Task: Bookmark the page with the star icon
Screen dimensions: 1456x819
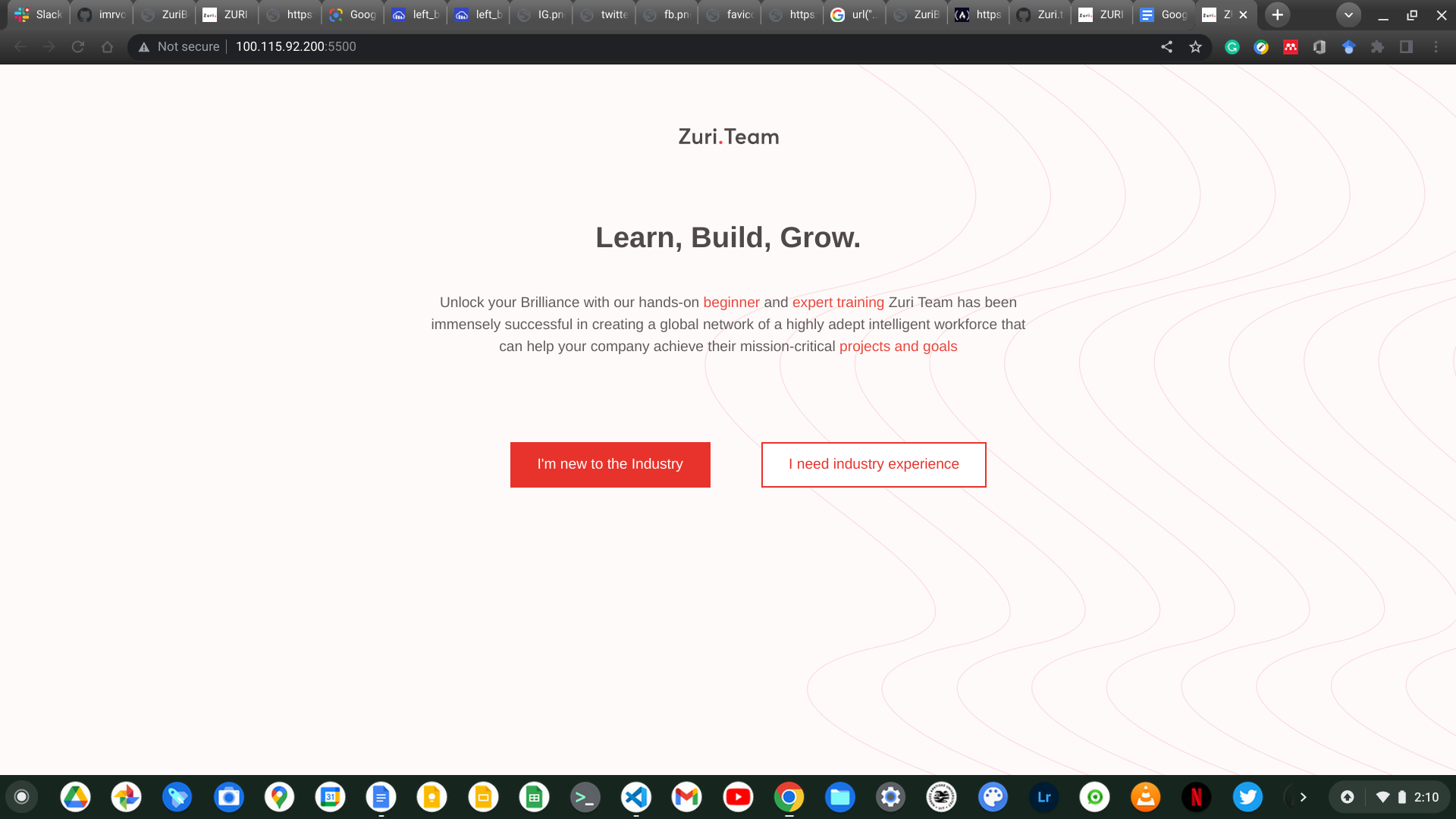Action: click(1195, 46)
